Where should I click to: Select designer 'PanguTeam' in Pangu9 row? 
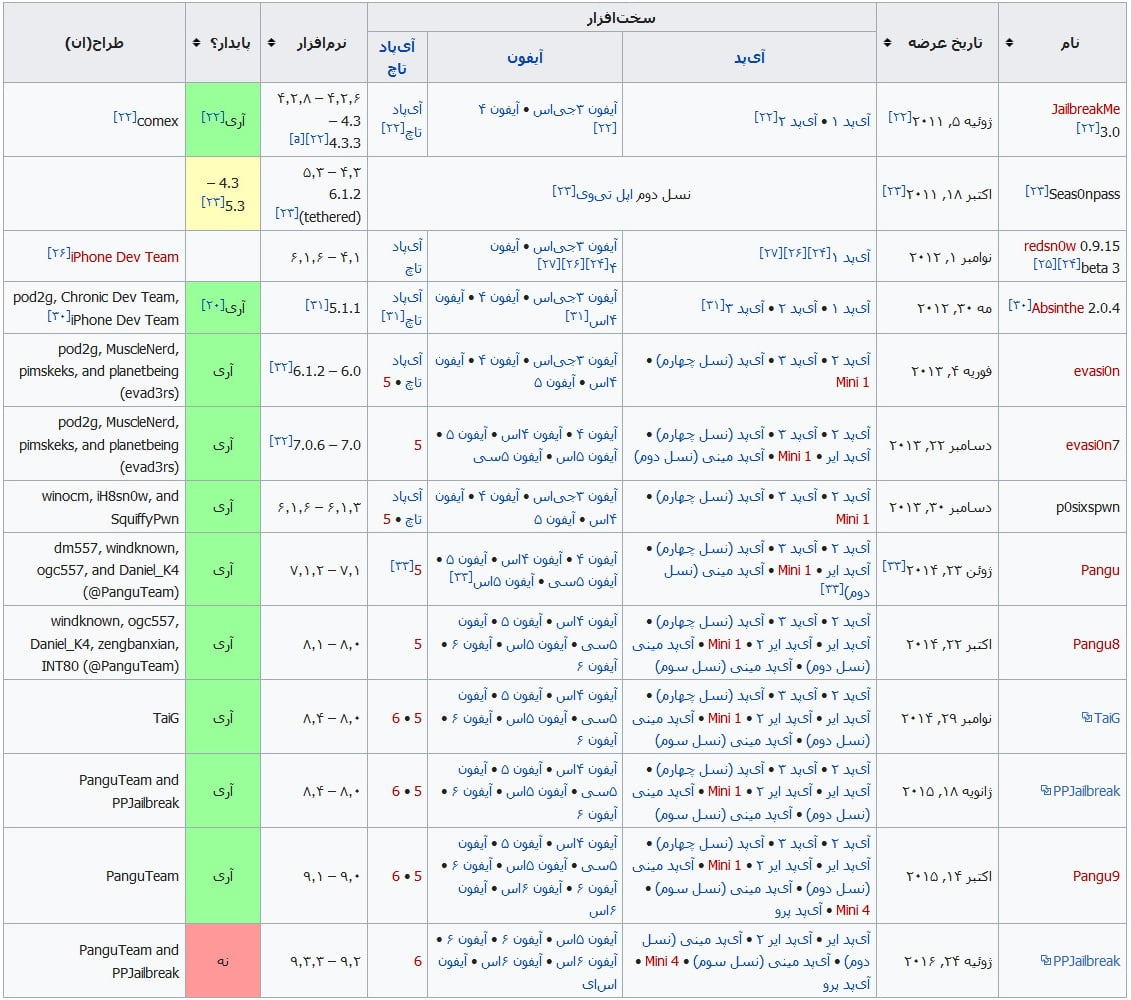[142, 876]
